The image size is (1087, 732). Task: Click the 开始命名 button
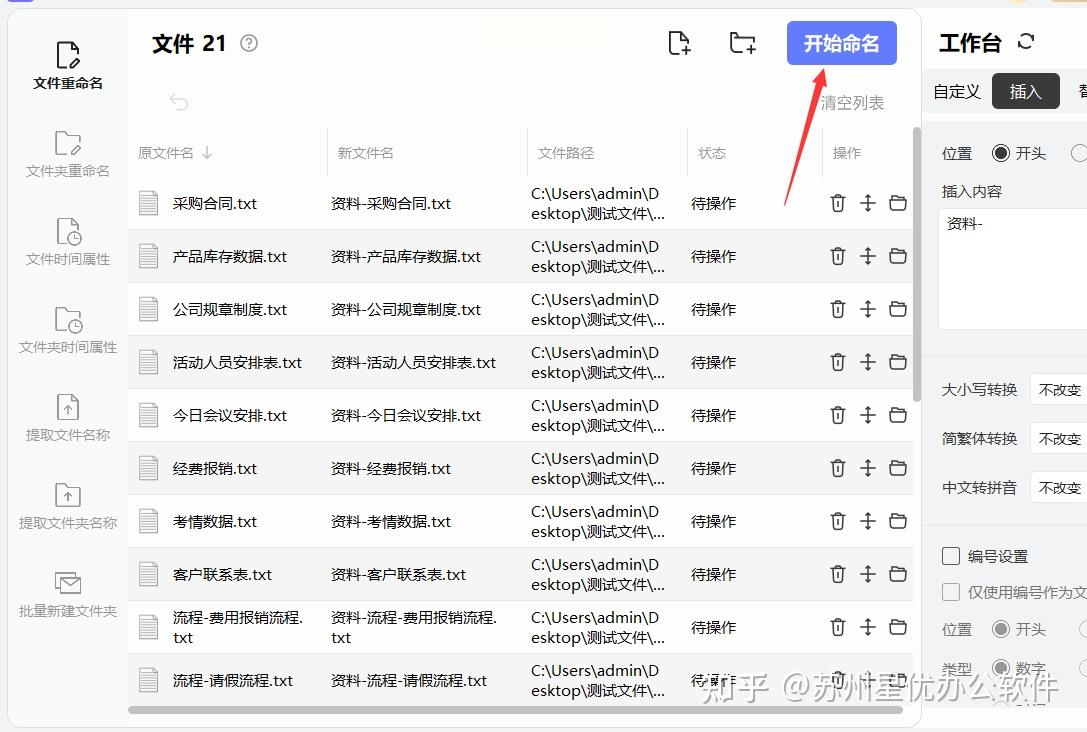842,43
